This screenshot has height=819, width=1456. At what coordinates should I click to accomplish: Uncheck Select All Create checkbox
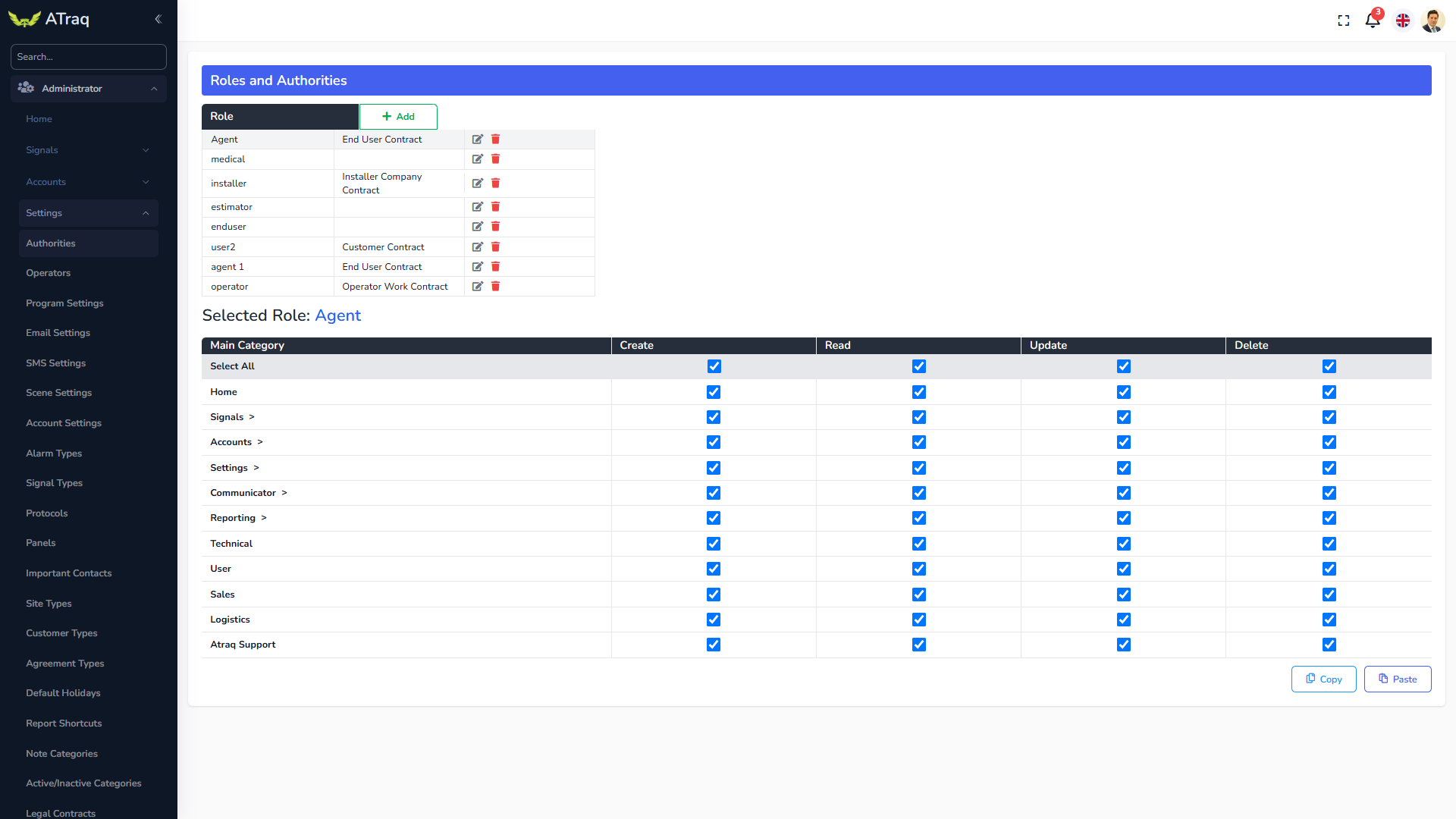(x=714, y=366)
